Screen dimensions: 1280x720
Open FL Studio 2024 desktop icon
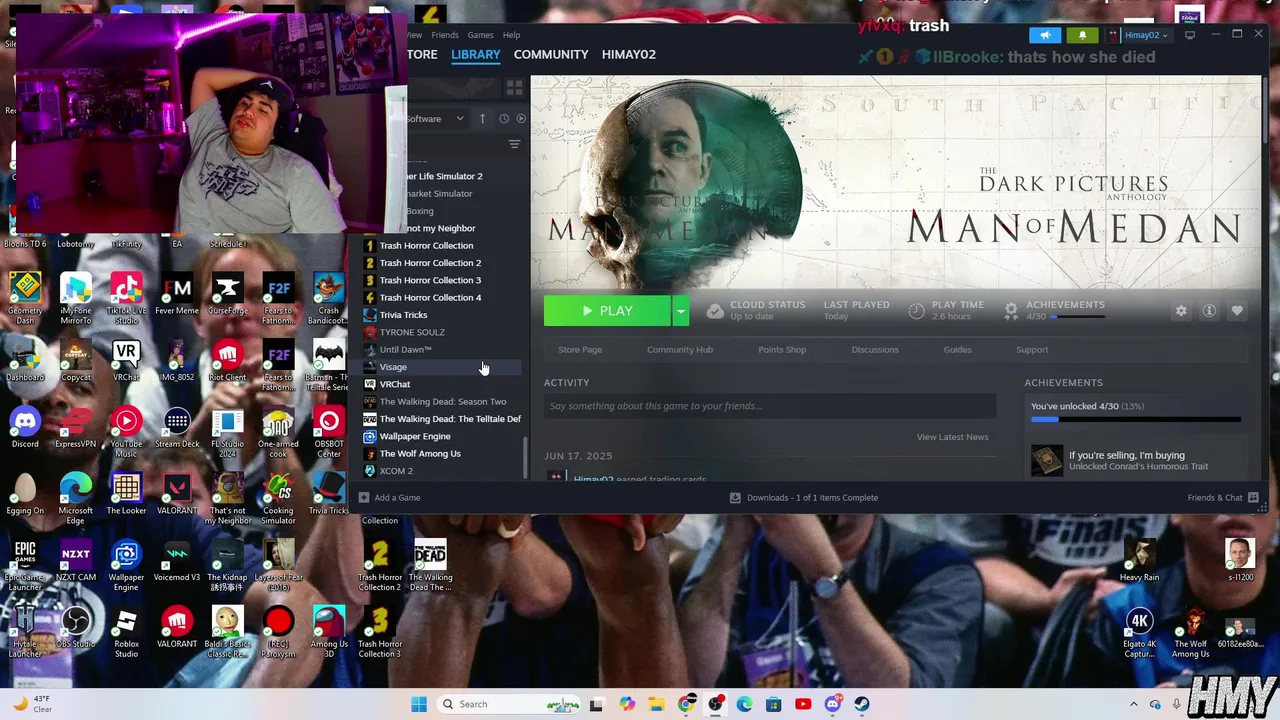click(227, 432)
